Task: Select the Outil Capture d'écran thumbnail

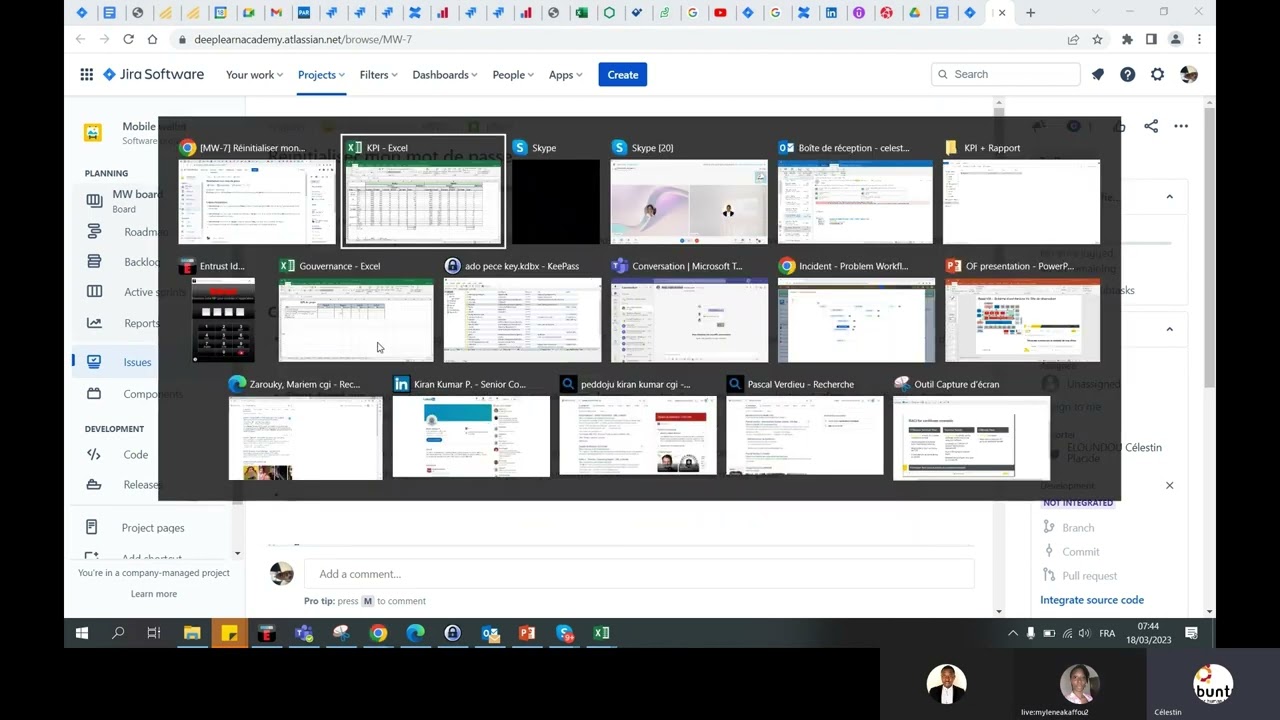Action: [x=971, y=428]
